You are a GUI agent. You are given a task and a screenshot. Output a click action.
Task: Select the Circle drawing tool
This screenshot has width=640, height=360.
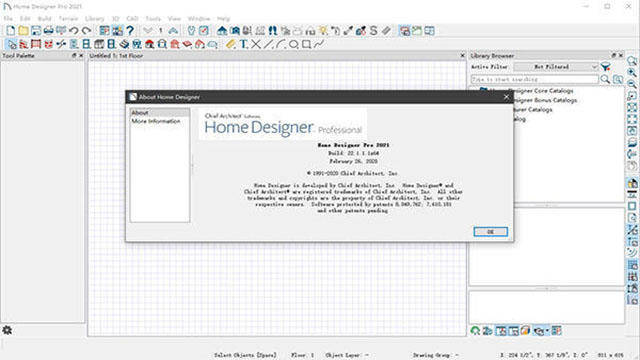(293, 44)
